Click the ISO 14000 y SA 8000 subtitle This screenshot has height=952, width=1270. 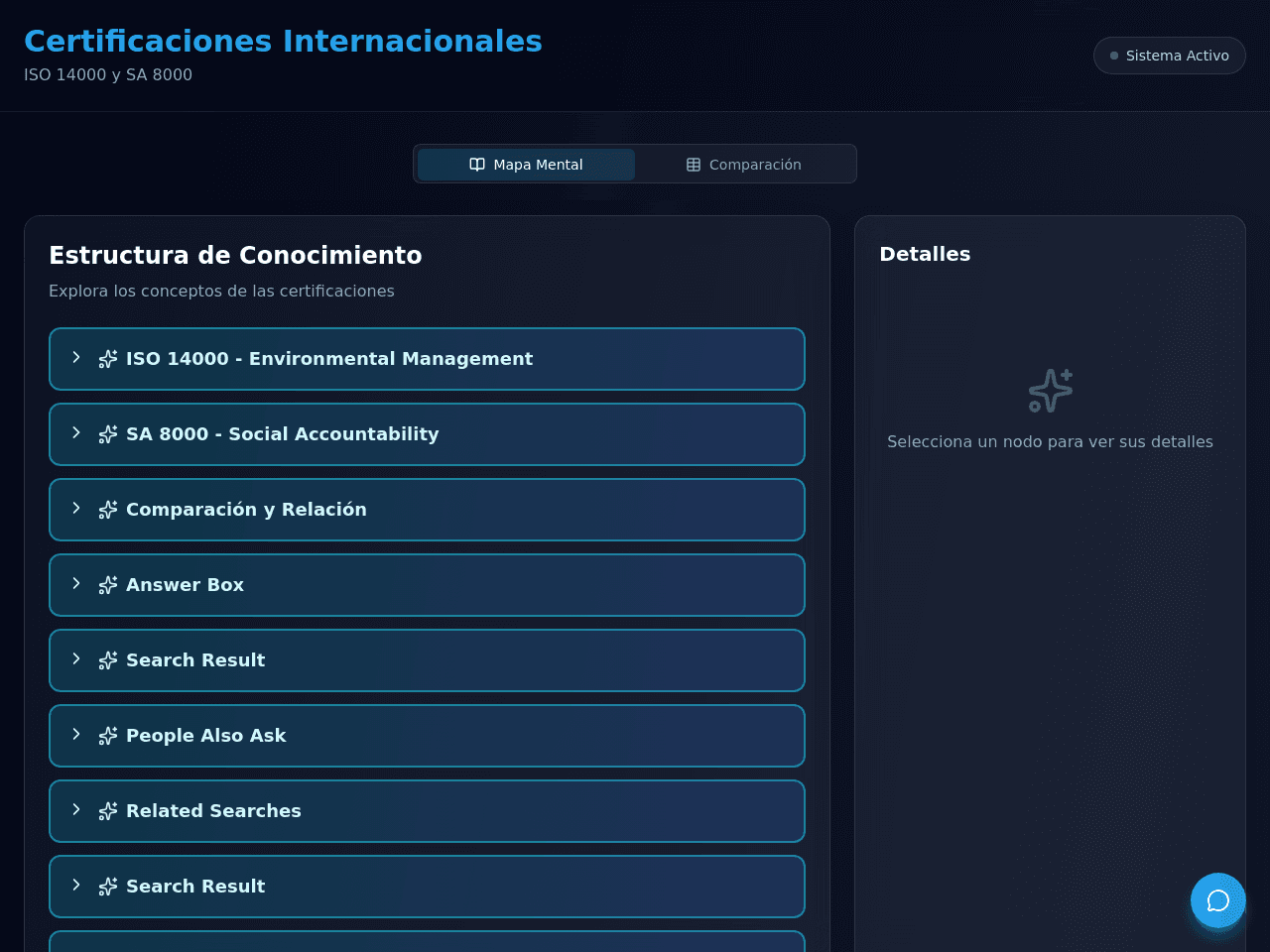pyautogui.click(x=108, y=74)
